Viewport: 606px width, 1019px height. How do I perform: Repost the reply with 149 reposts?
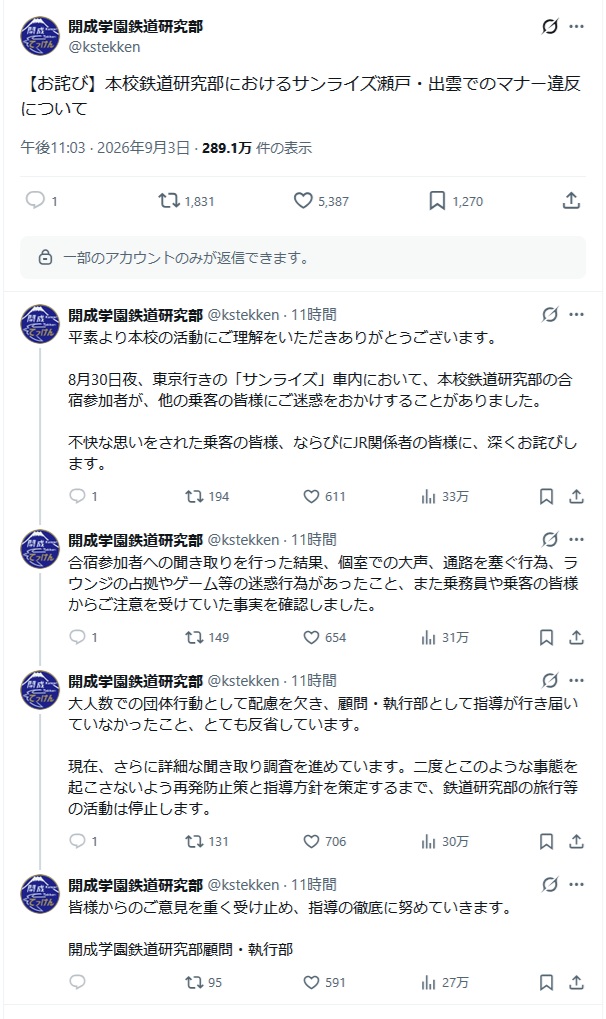click(194, 638)
